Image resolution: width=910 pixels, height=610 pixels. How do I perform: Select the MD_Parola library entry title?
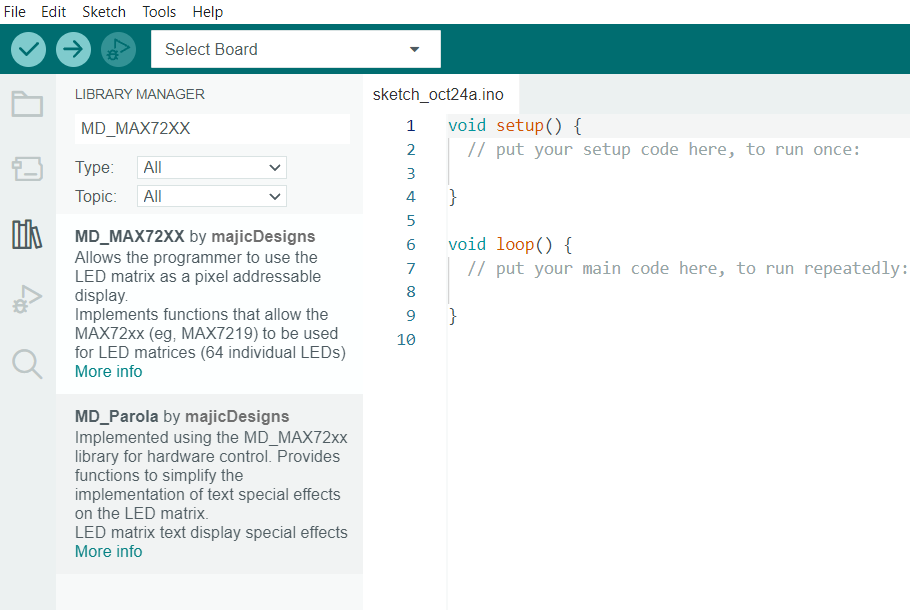click(117, 417)
